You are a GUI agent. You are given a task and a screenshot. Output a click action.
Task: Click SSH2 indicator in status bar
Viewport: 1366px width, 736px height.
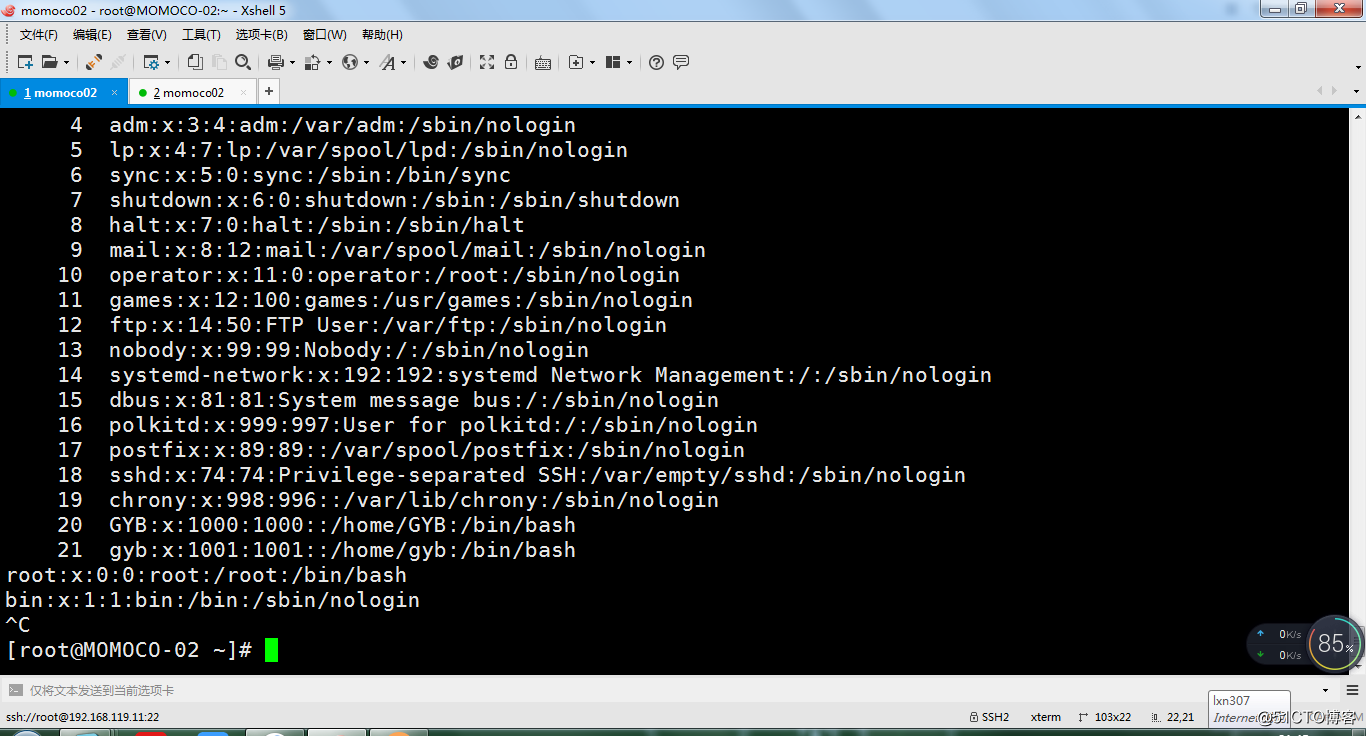pyautogui.click(x=990, y=717)
